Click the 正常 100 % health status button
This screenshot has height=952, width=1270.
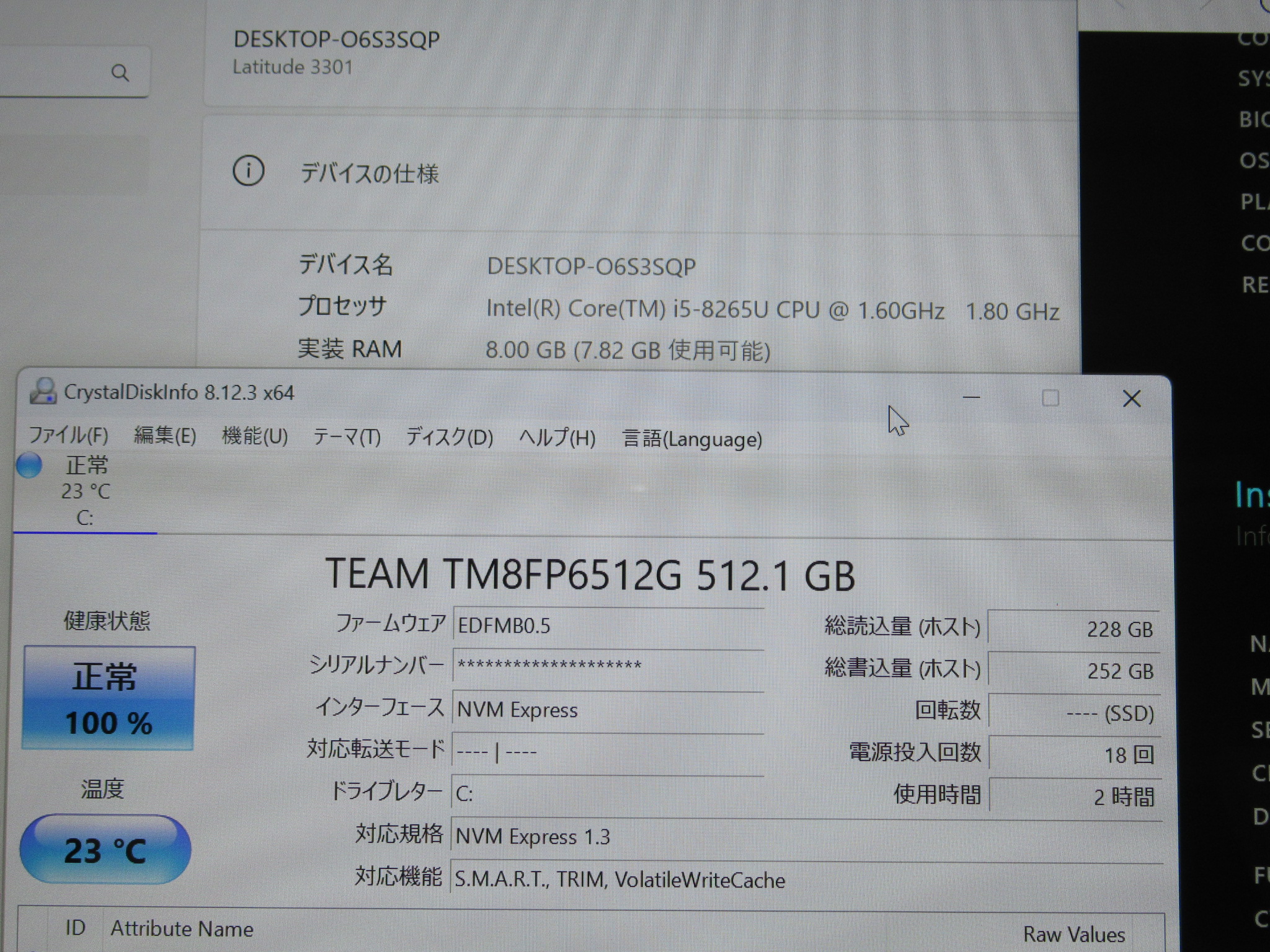[x=109, y=698]
